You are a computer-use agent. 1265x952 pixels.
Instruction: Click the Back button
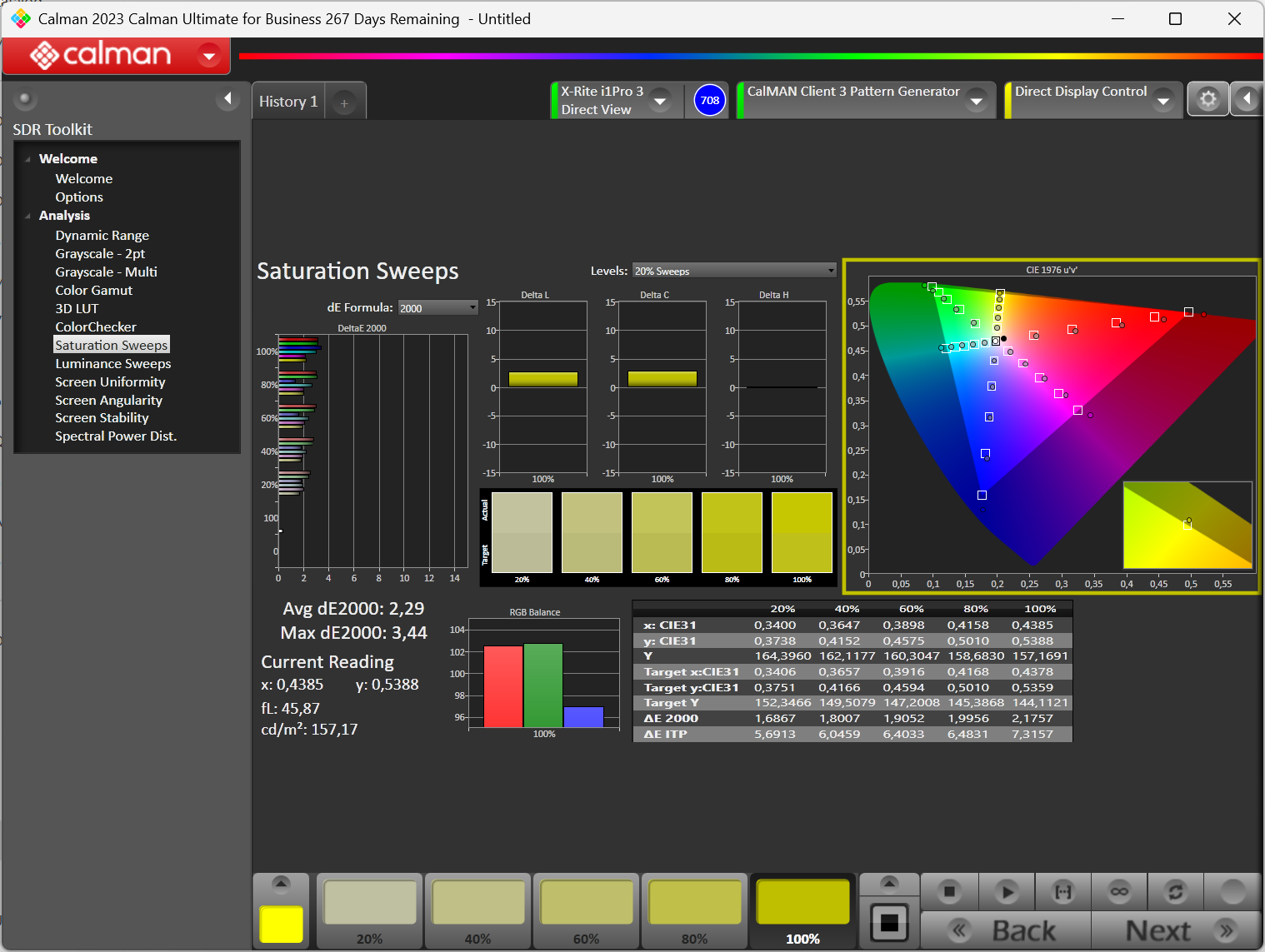pyautogui.click(x=1006, y=930)
